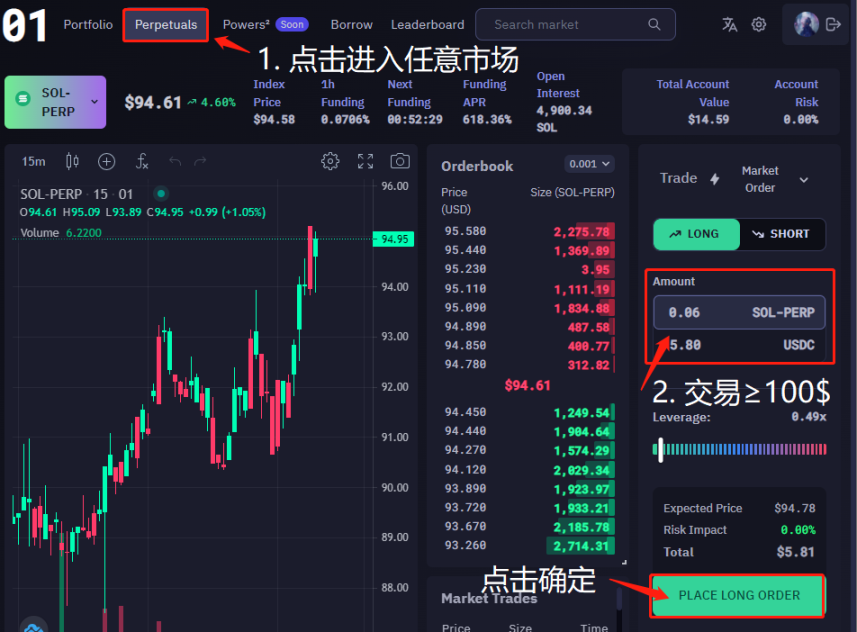Image resolution: width=857 pixels, height=632 pixels.
Task: Click the PLACE LONG ORDER button
Action: tap(739, 595)
